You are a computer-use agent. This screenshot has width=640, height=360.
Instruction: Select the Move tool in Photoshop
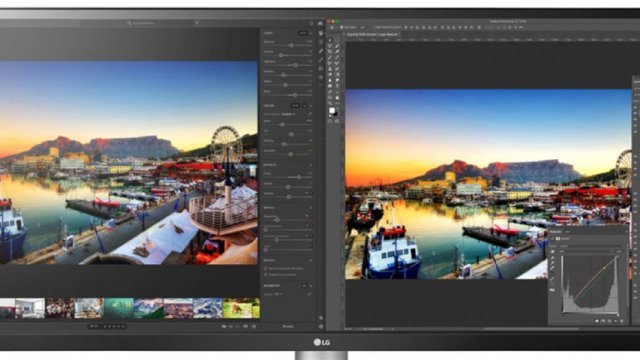pyautogui.click(x=330, y=40)
